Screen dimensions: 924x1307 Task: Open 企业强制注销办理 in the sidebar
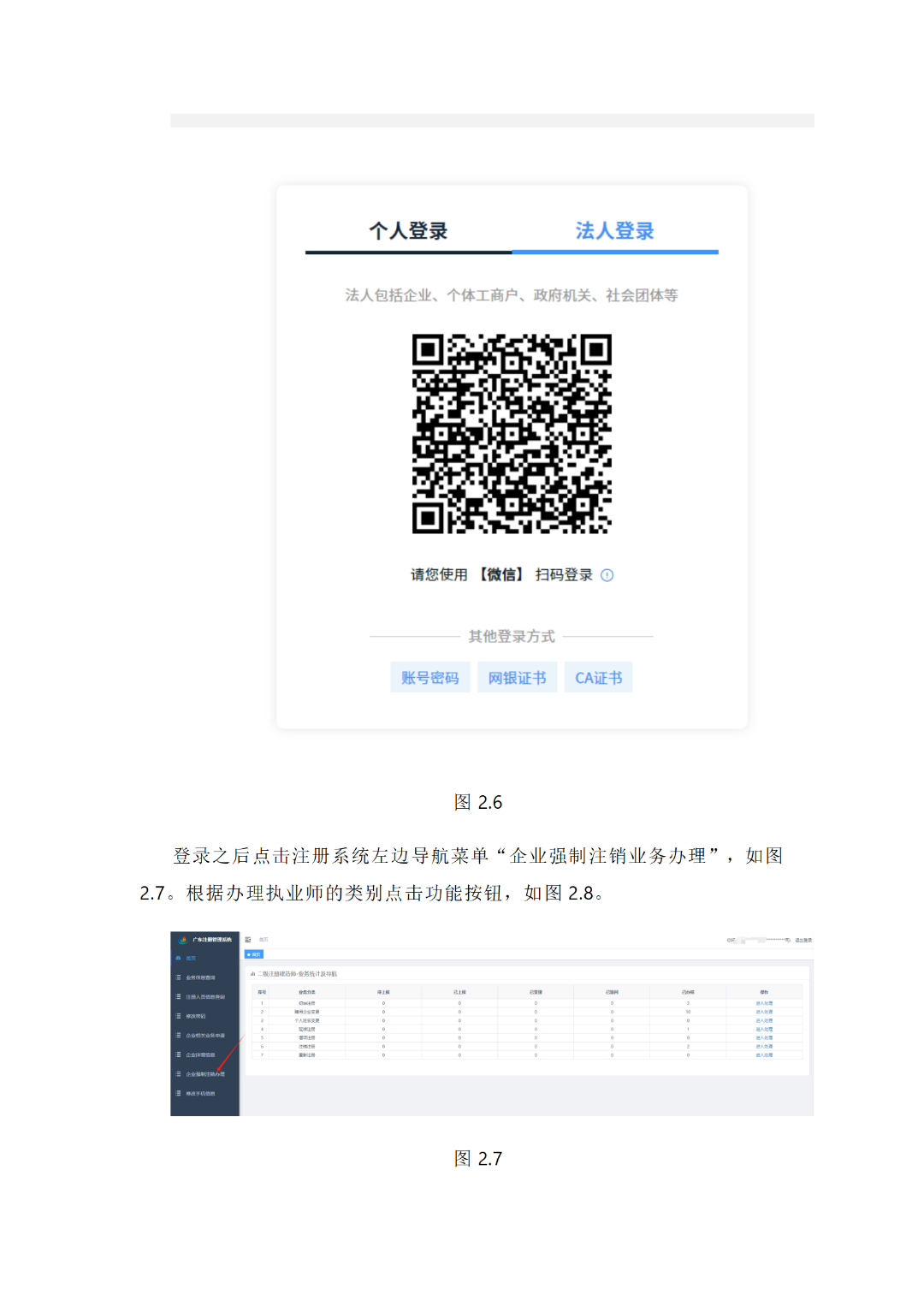(205, 1074)
